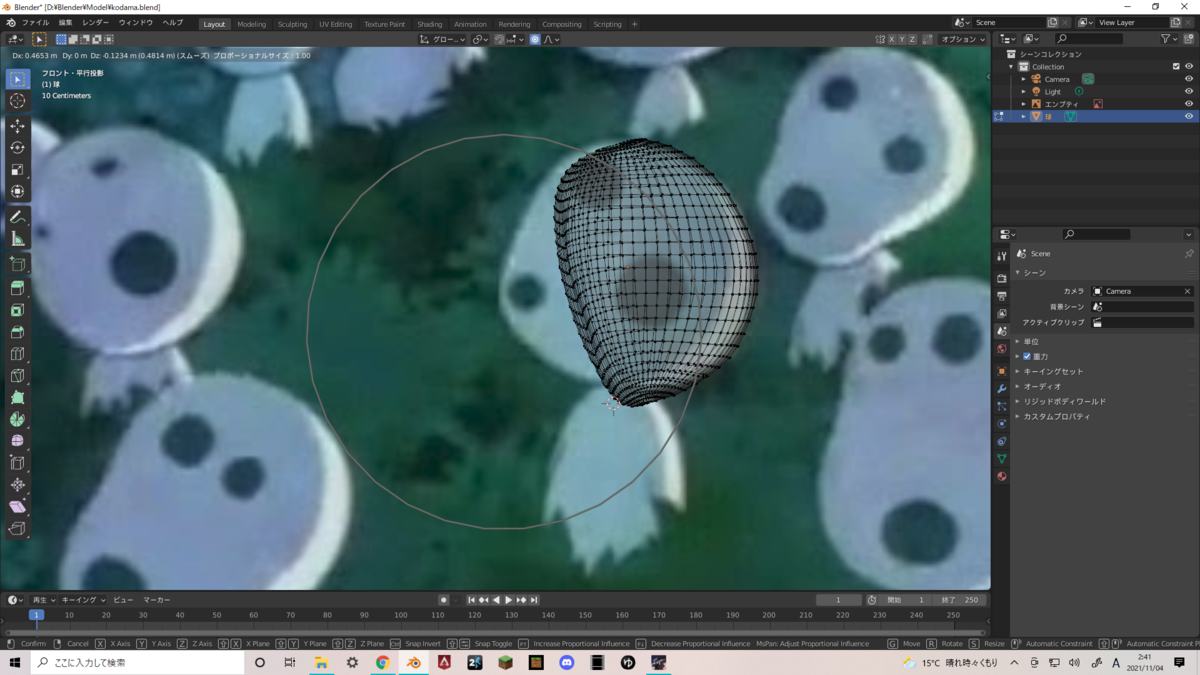Toggle the 重力 gravity checkbox
1200x675 pixels.
point(1027,356)
